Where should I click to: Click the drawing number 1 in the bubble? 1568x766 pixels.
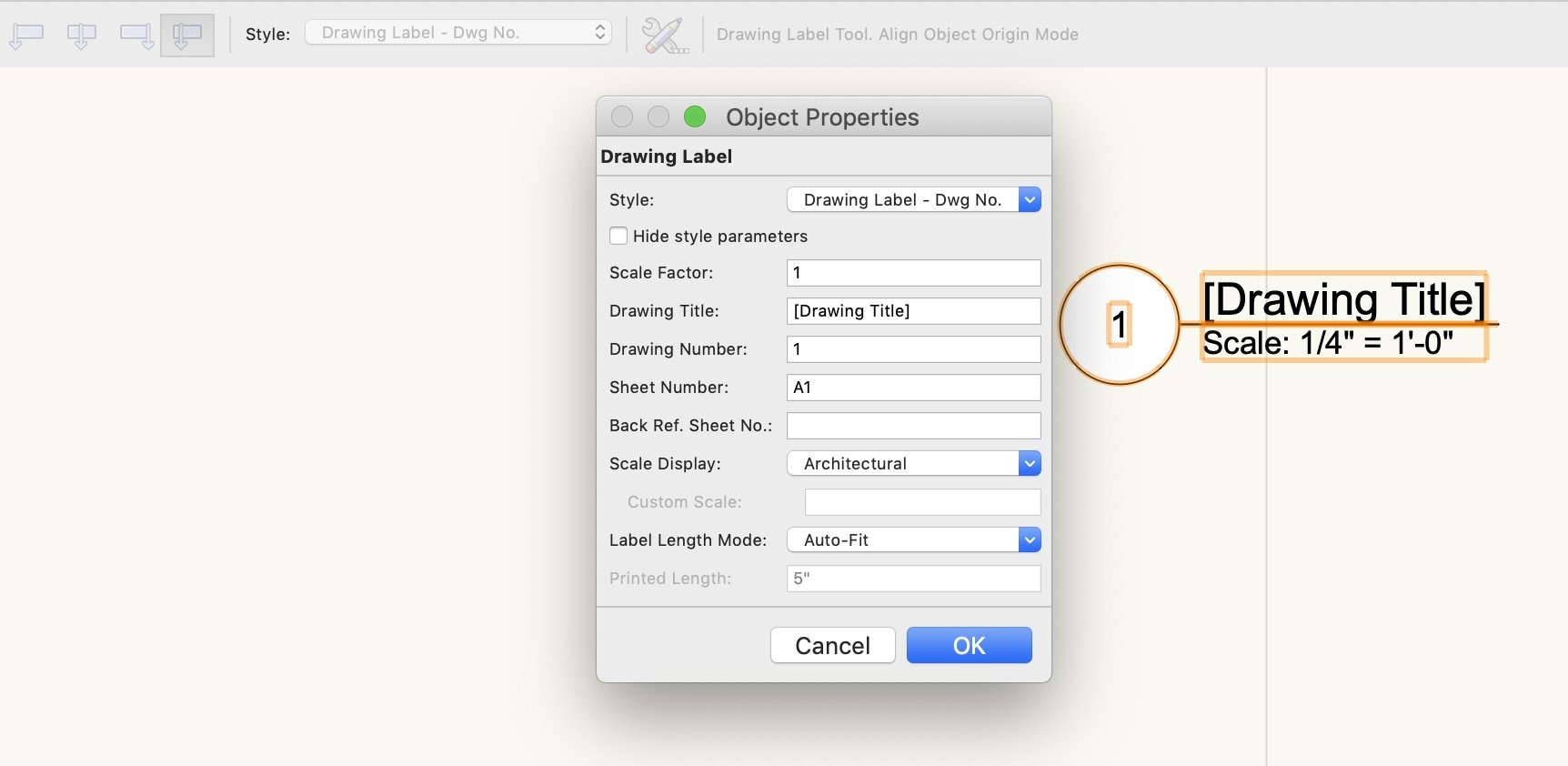pos(1119,325)
